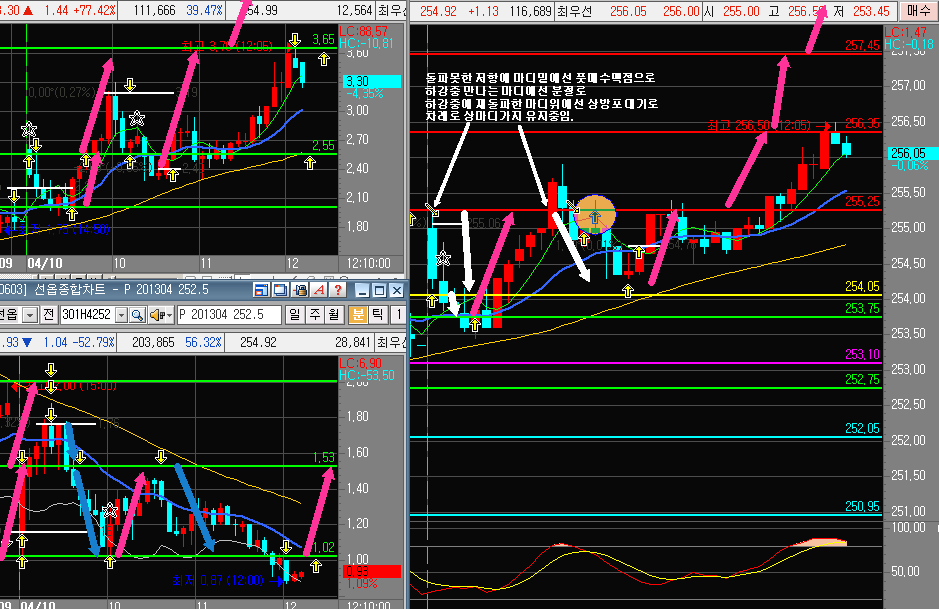Viewport: 939px width, 609px height.
Task: Click the green 1.02 level label
Action: click(x=323, y=547)
